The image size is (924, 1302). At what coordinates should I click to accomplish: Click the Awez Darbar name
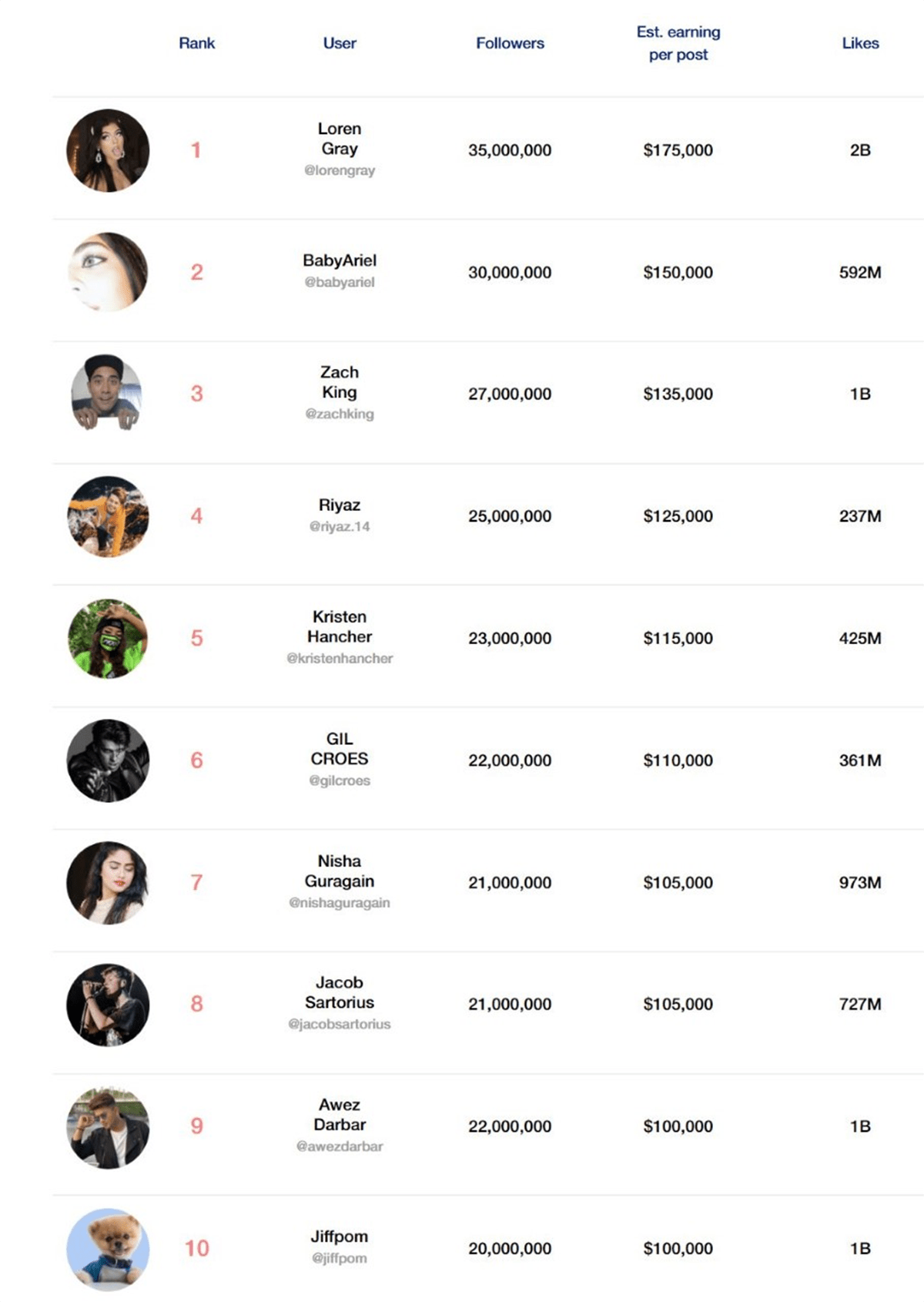click(340, 1115)
